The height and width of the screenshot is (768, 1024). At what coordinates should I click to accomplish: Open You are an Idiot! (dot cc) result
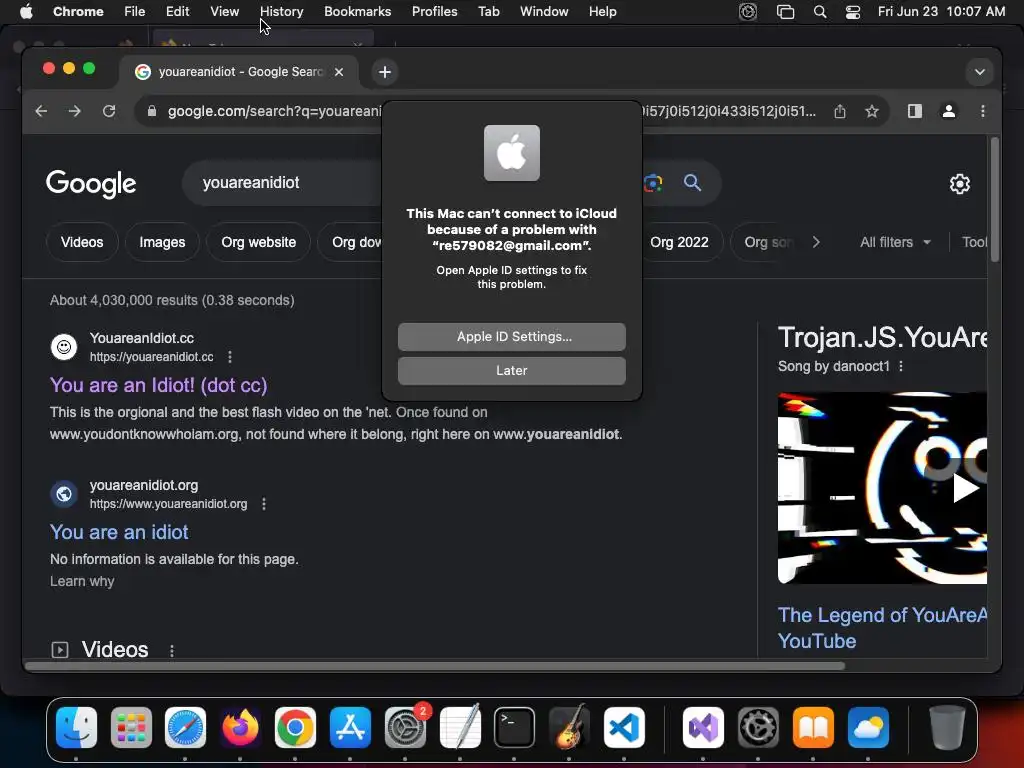pos(159,385)
